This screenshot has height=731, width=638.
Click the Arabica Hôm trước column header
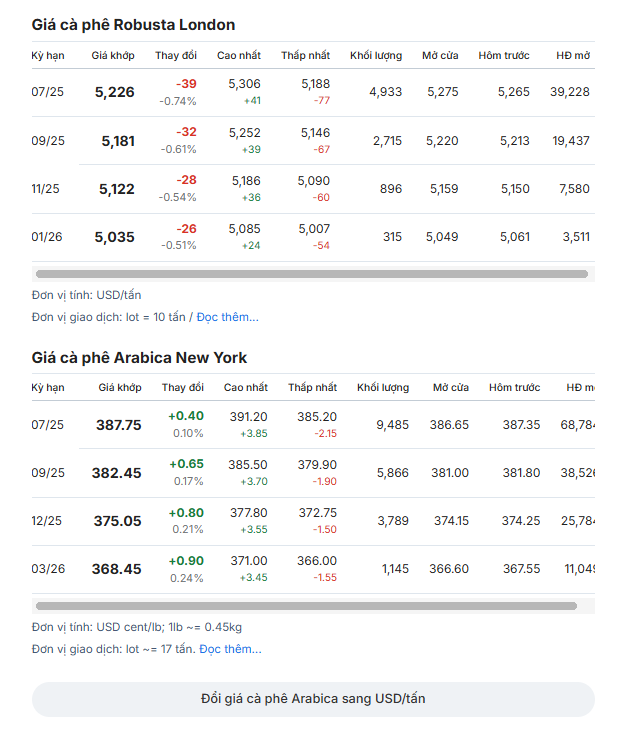click(515, 388)
